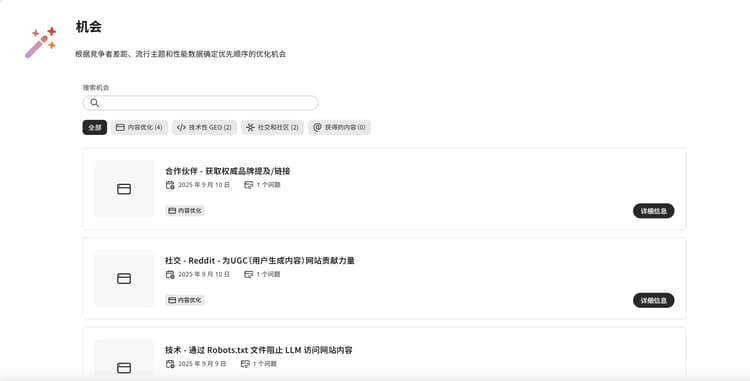This screenshot has height=381, width=750.
Task: Click 1 个问题 on Reddit card
Action: tap(268, 274)
